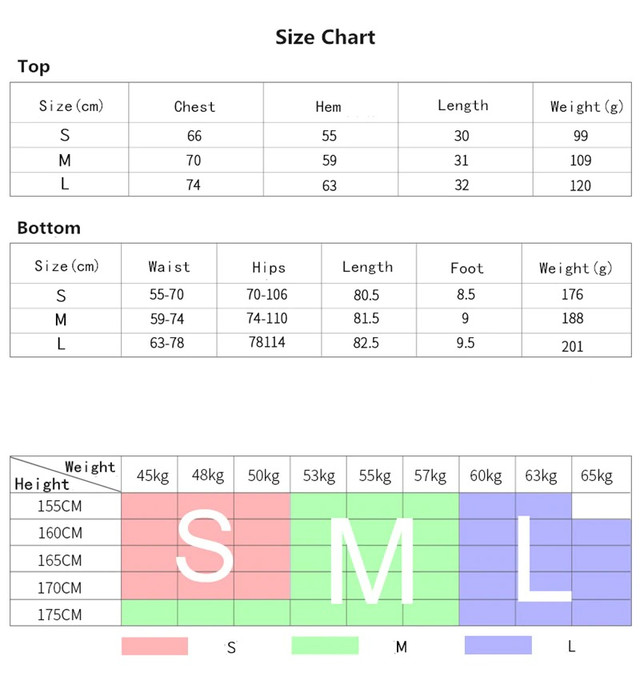Select the Top section heading
The image size is (640, 676).
[x=34, y=67]
